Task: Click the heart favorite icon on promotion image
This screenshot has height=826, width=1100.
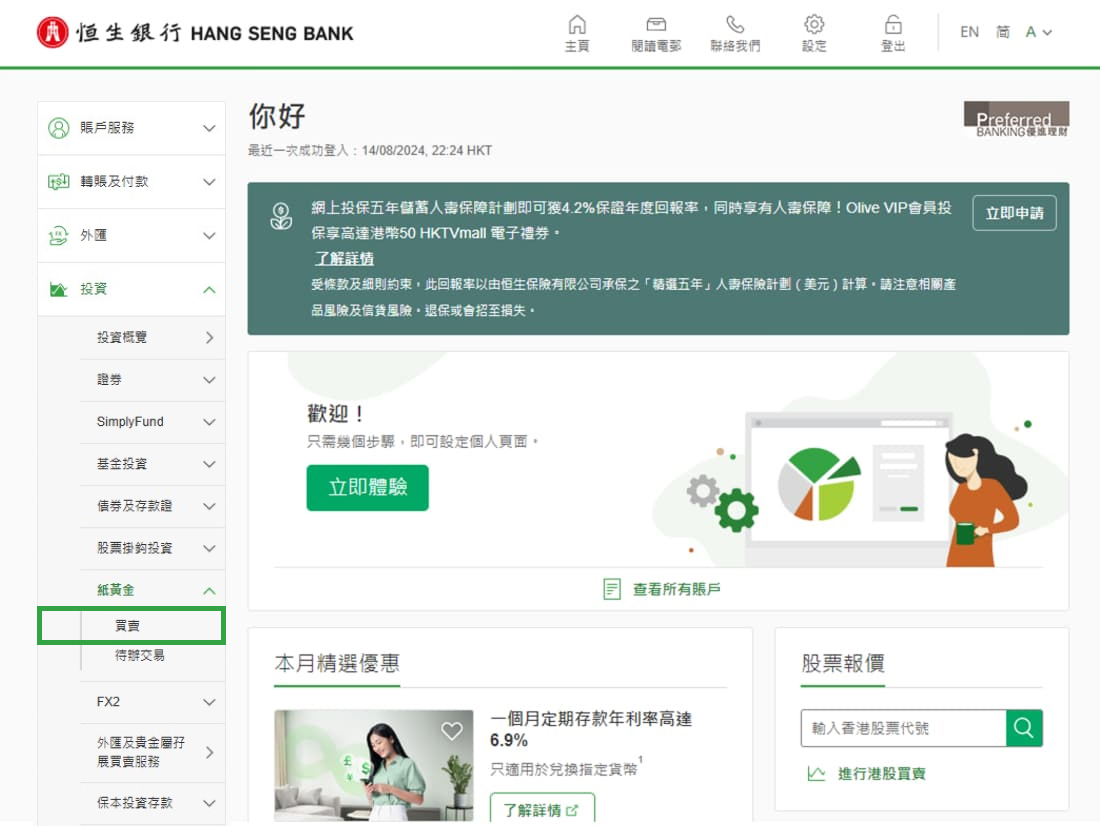Action: (452, 731)
